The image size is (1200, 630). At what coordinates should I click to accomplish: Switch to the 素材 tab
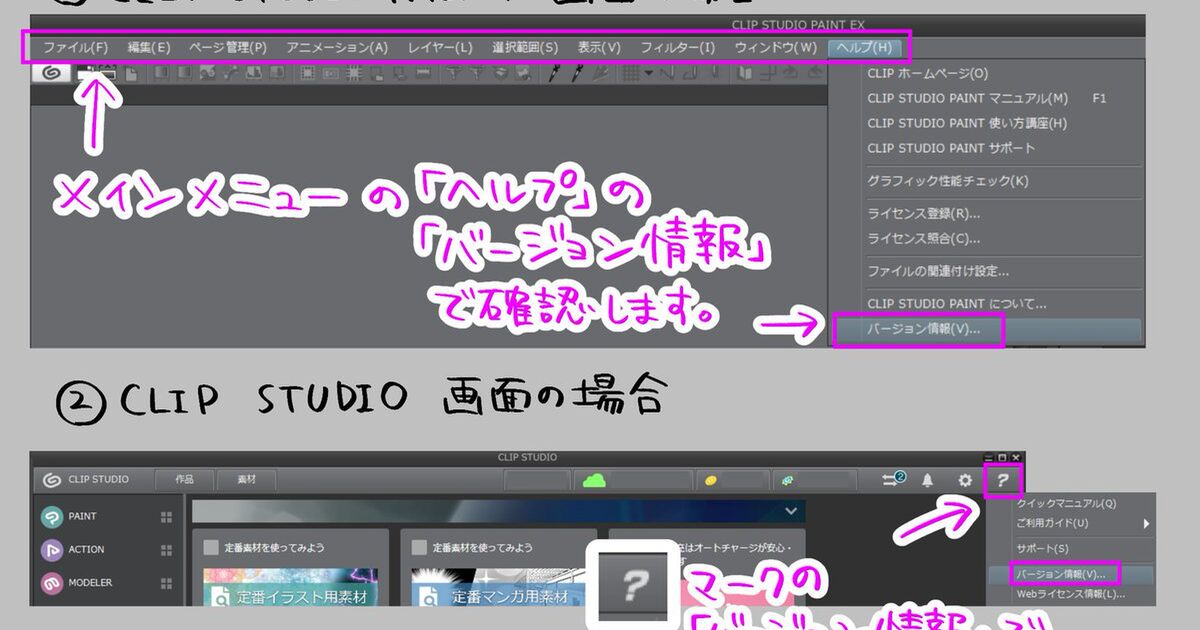coord(245,479)
